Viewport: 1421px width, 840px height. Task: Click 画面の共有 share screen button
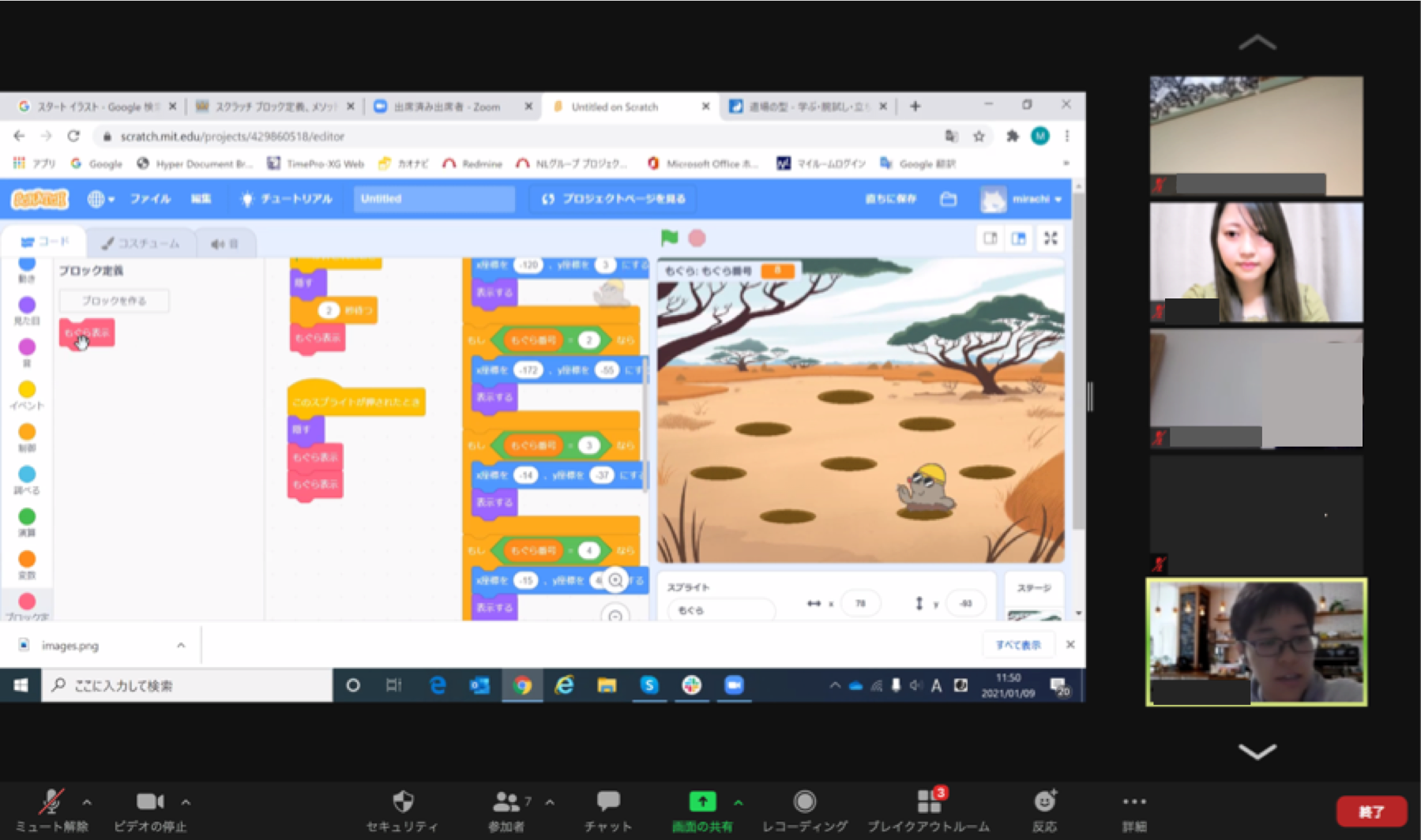(x=702, y=810)
